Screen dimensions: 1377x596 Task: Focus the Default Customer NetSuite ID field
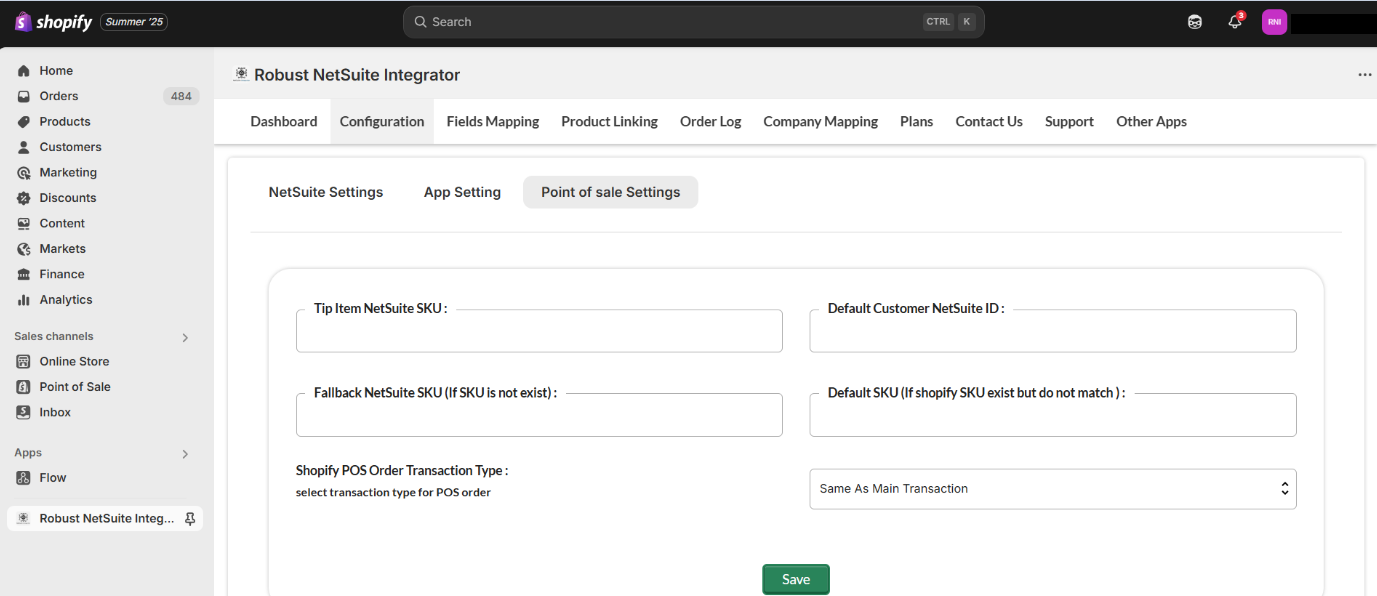point(1053,331)
